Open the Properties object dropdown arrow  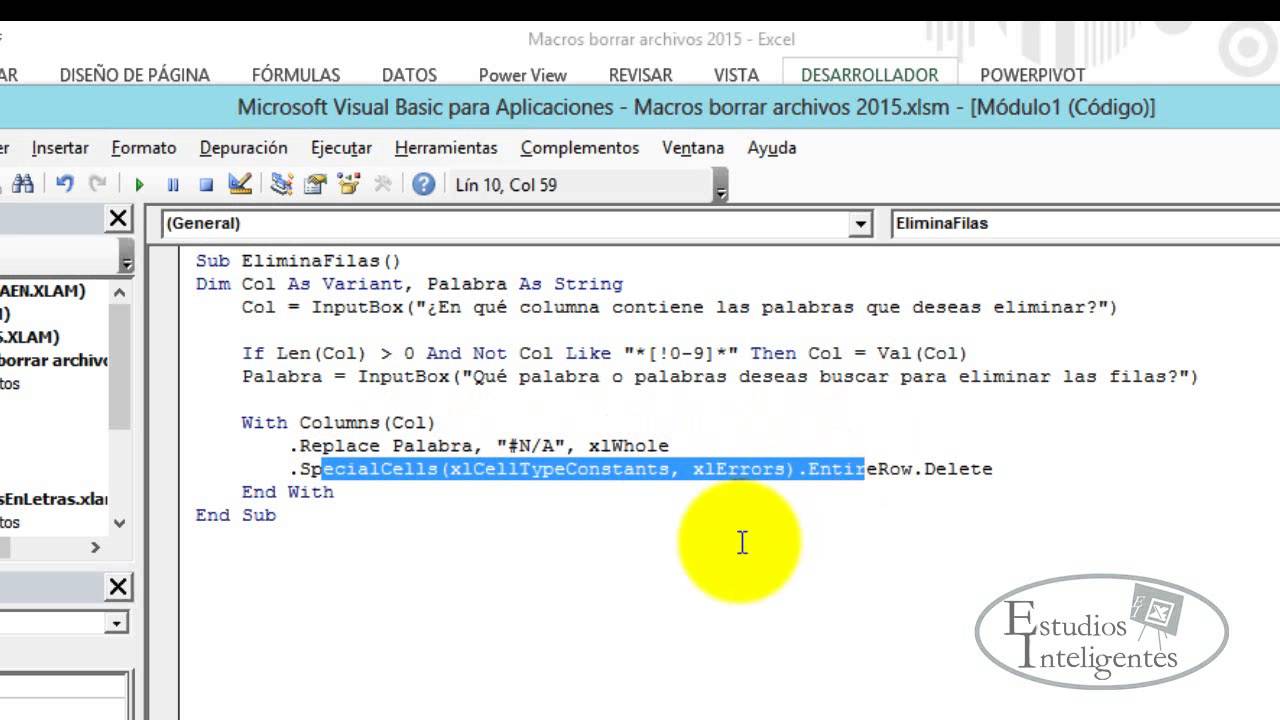pyautogui.click(x=118, y=623)
